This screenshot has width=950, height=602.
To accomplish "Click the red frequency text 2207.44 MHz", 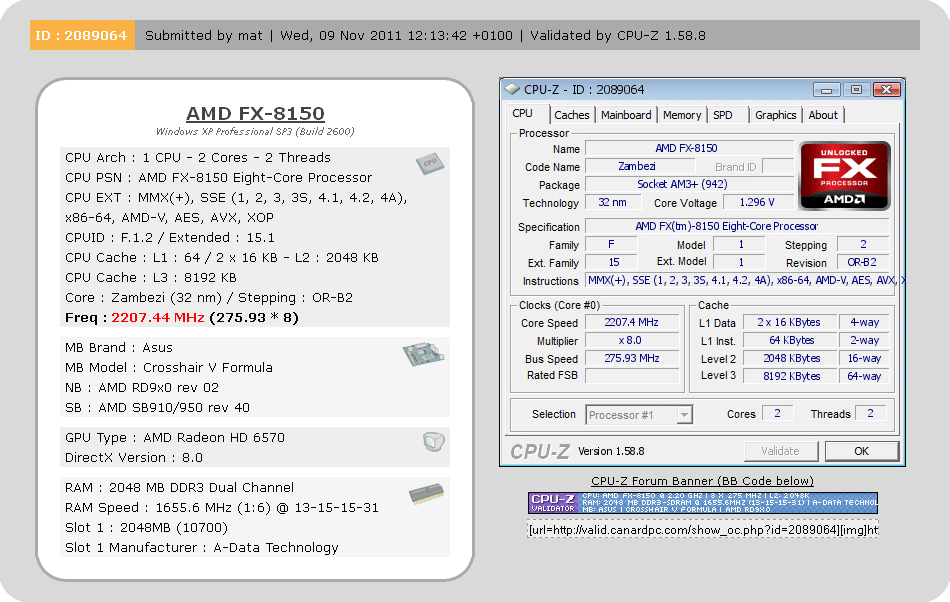I will tap(158, 318).
